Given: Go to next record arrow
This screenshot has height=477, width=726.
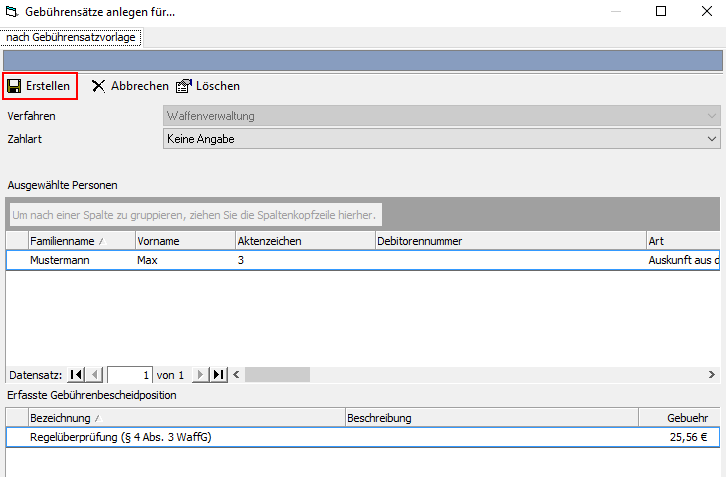Looking at the screenshot, I should click(x=201, y=375).
